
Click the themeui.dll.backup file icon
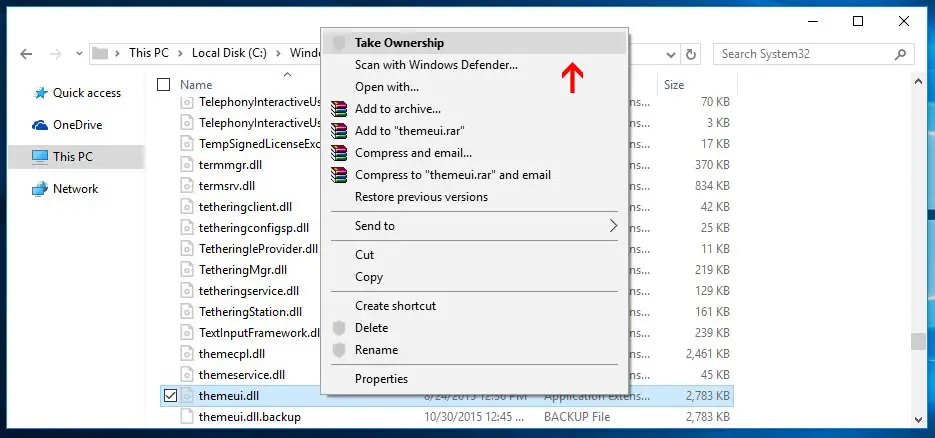pos(187,417)
